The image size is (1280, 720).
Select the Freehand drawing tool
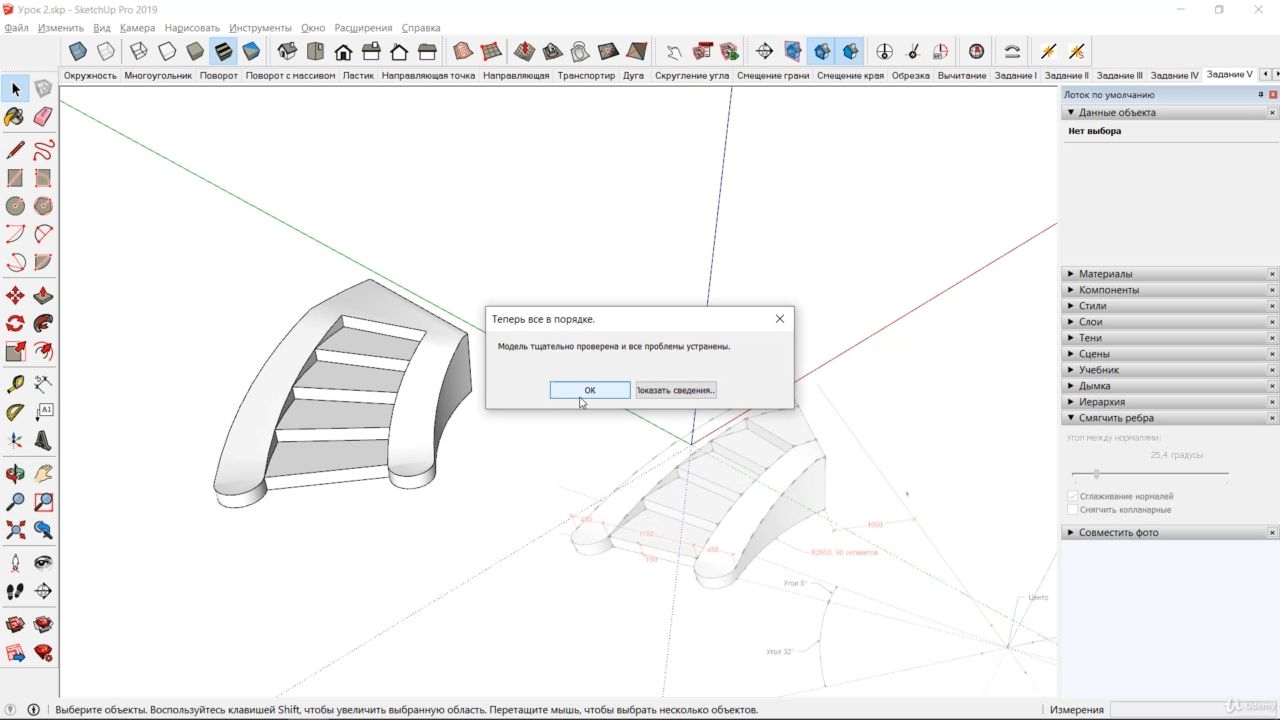click(x=43, y=150)
